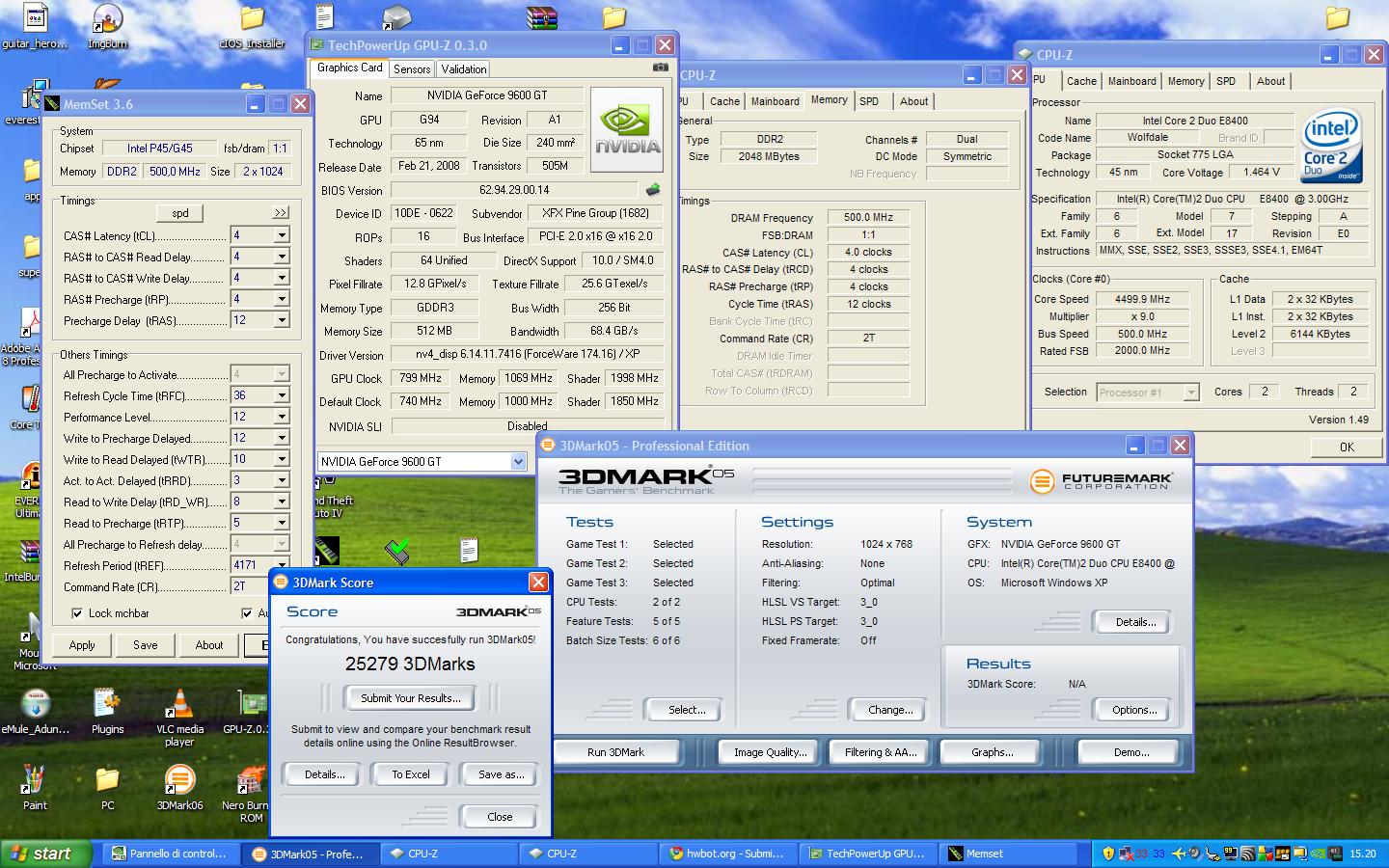
Task: Open the Write to Read Delayed (tWTR) dropdown
Action: pos(281,459)
